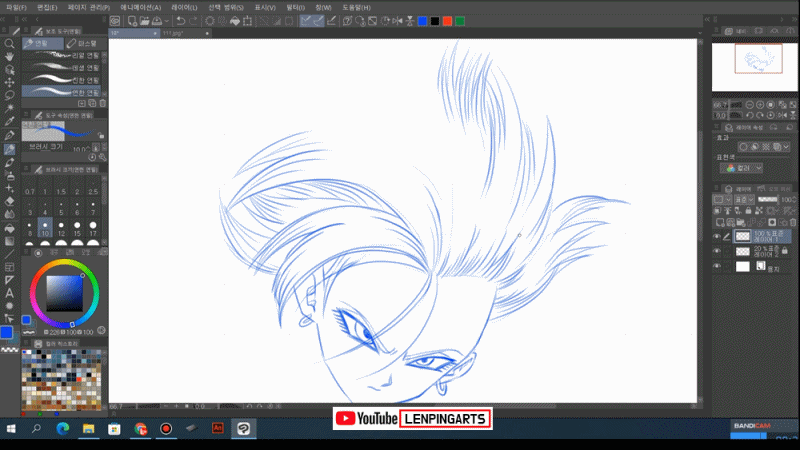Screen dimensions: 800x450
Task: Choose brush size 17 preset
Action: click(93, 228)
